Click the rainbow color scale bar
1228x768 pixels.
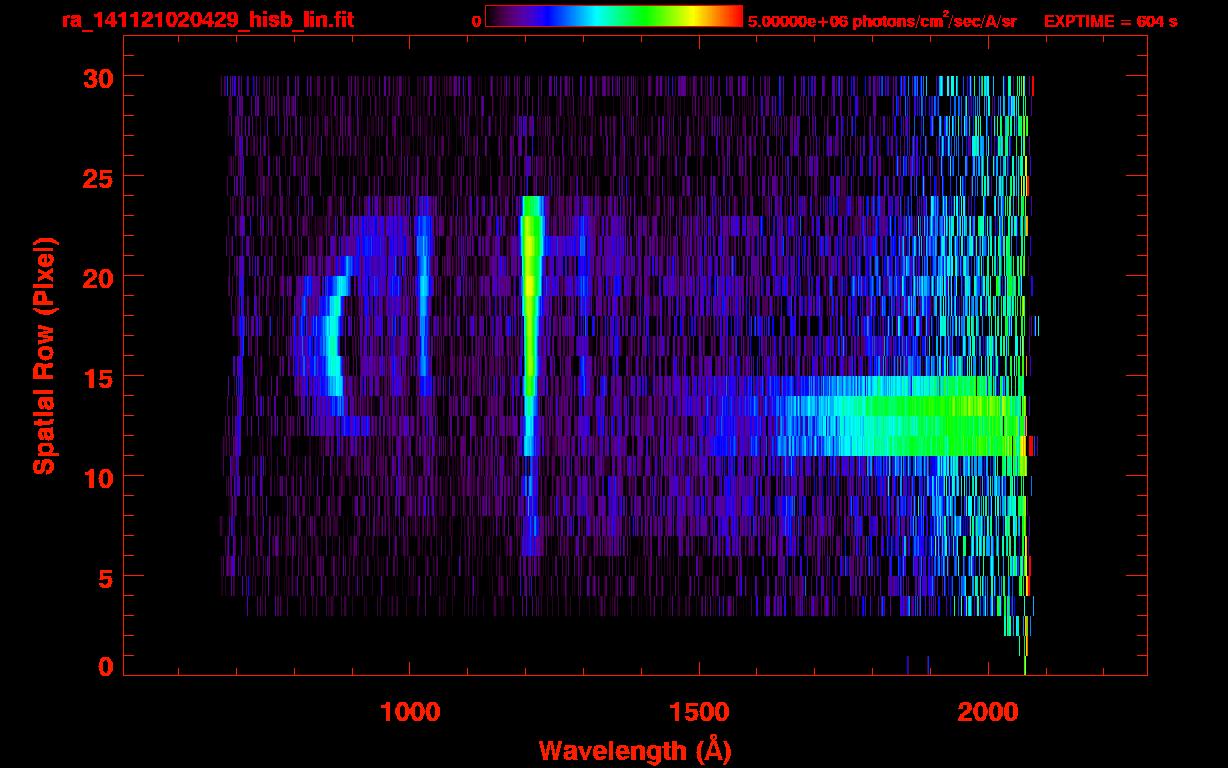pyautogui.click(x=614, y=16)
